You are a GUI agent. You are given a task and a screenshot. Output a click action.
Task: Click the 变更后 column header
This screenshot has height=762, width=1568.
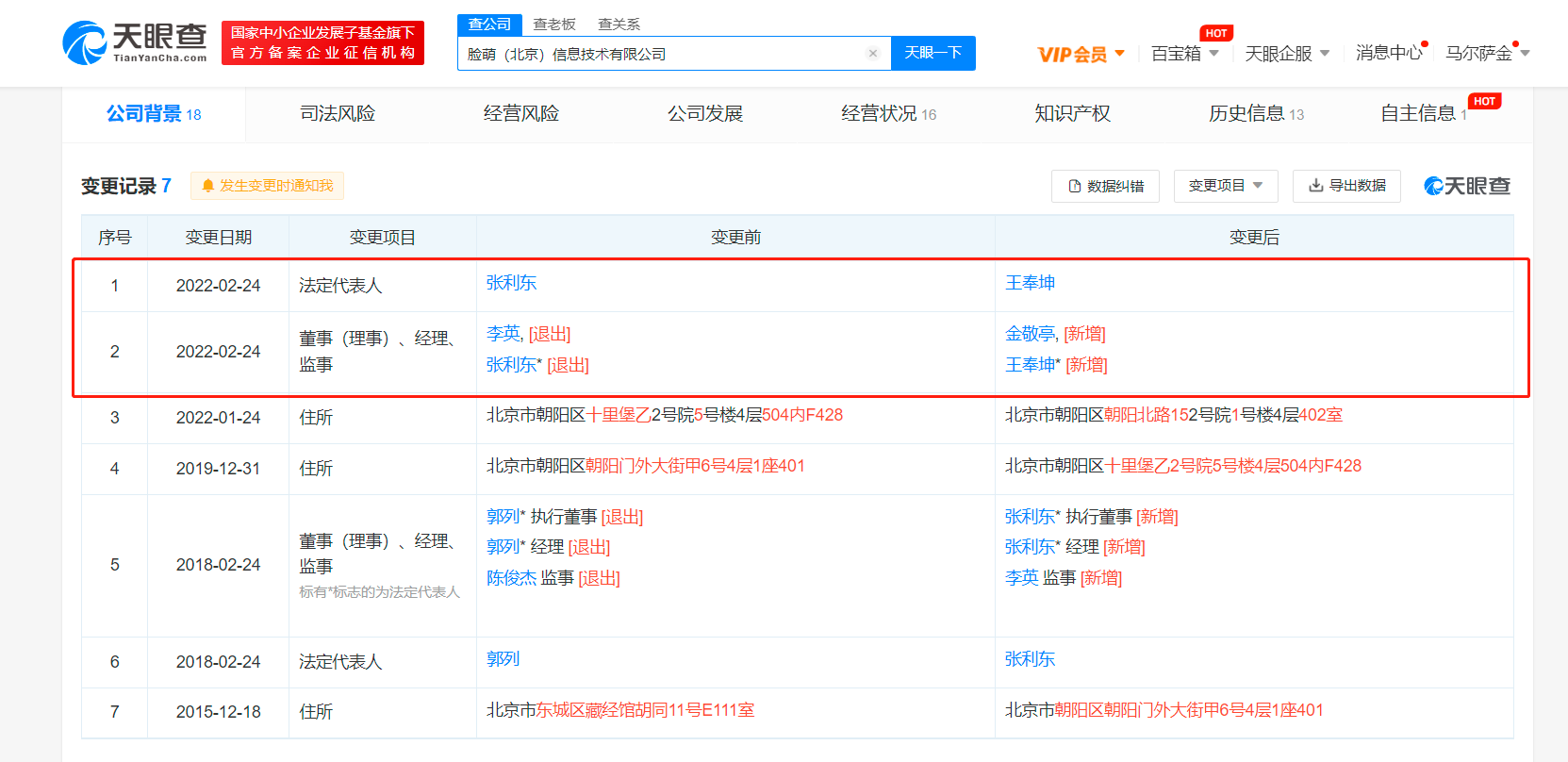1254,238
